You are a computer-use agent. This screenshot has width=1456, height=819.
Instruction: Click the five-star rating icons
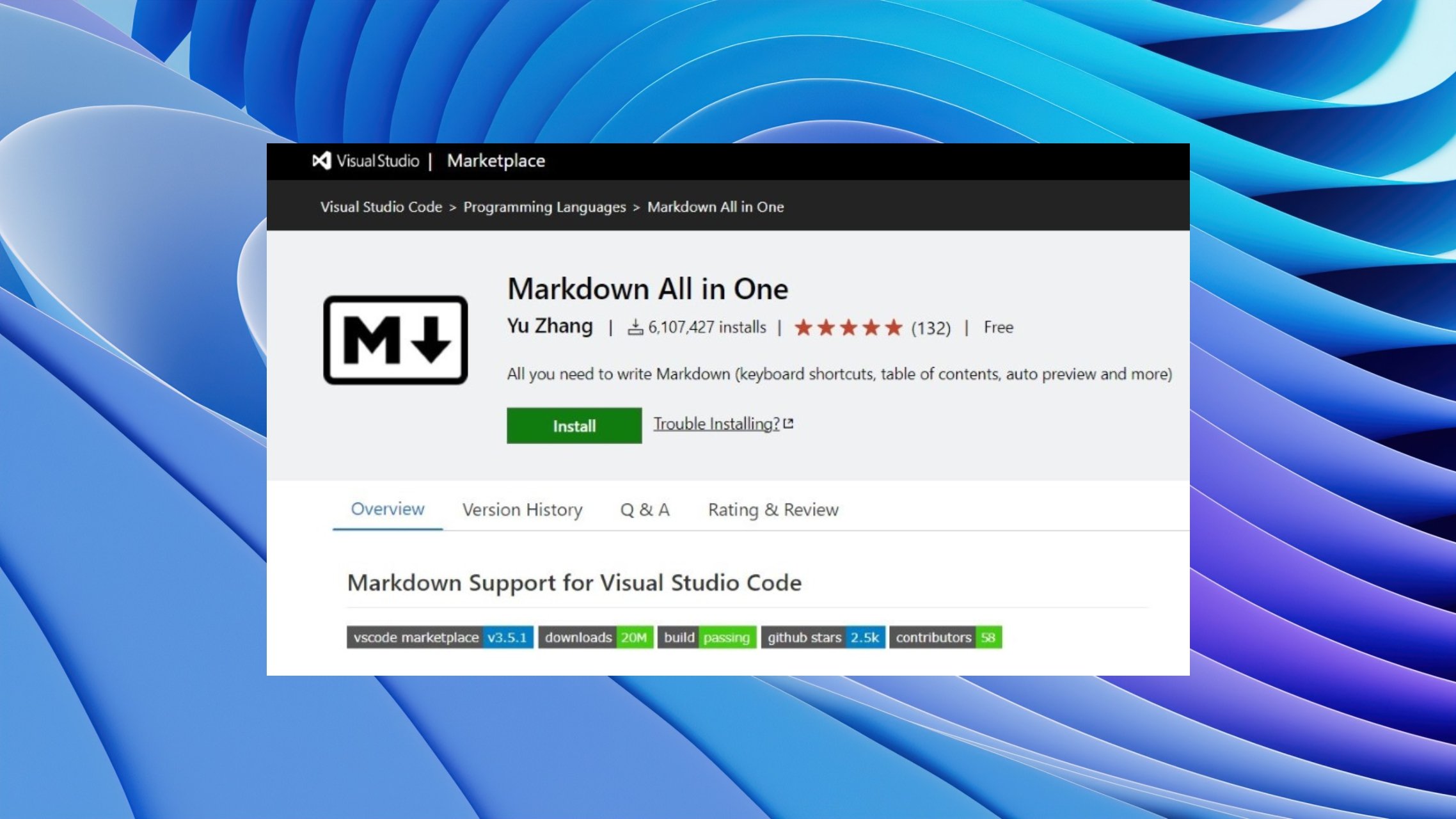tap(848, 328)
